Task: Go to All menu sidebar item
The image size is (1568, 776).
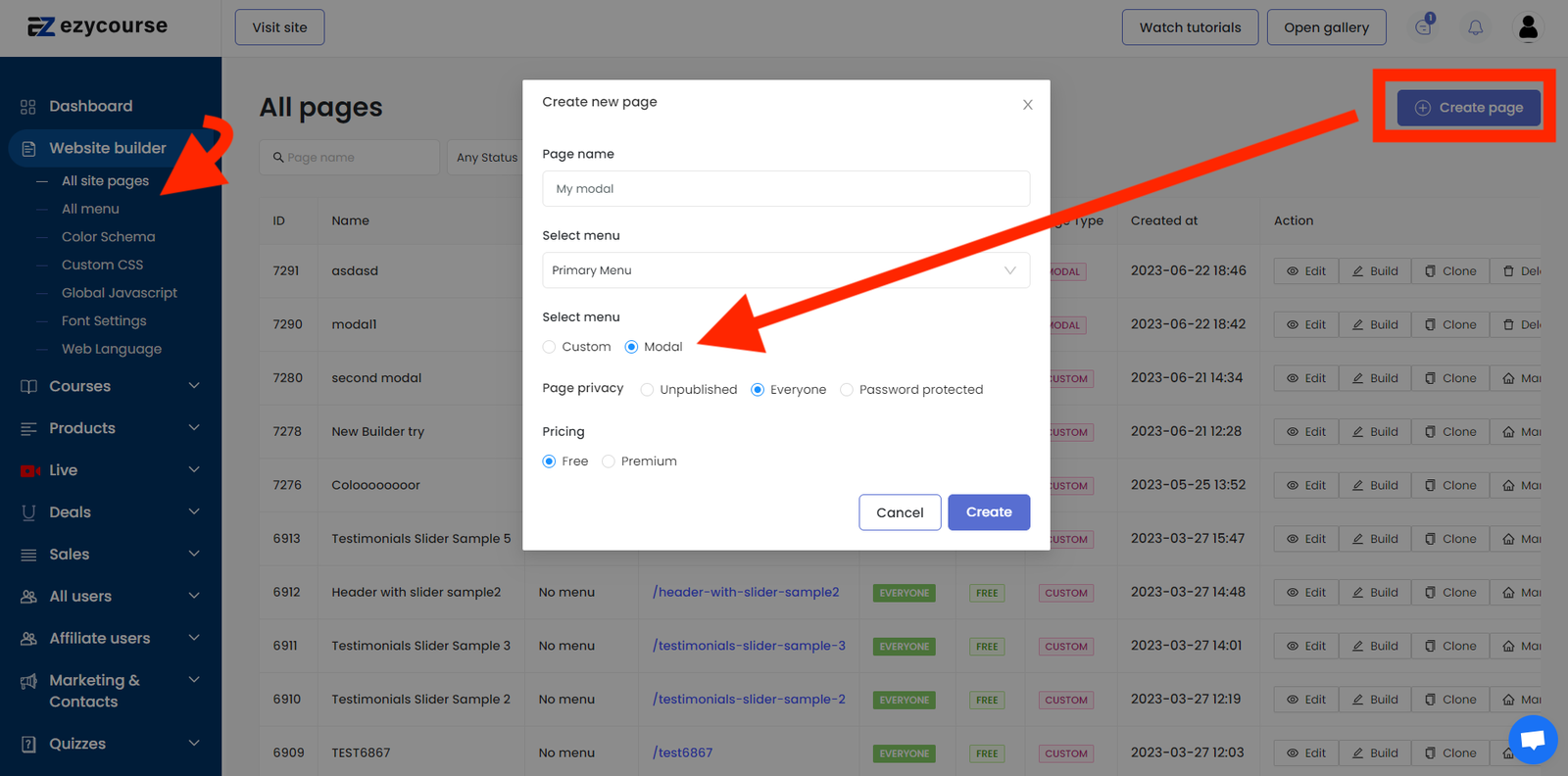Action: pos(90,209)
